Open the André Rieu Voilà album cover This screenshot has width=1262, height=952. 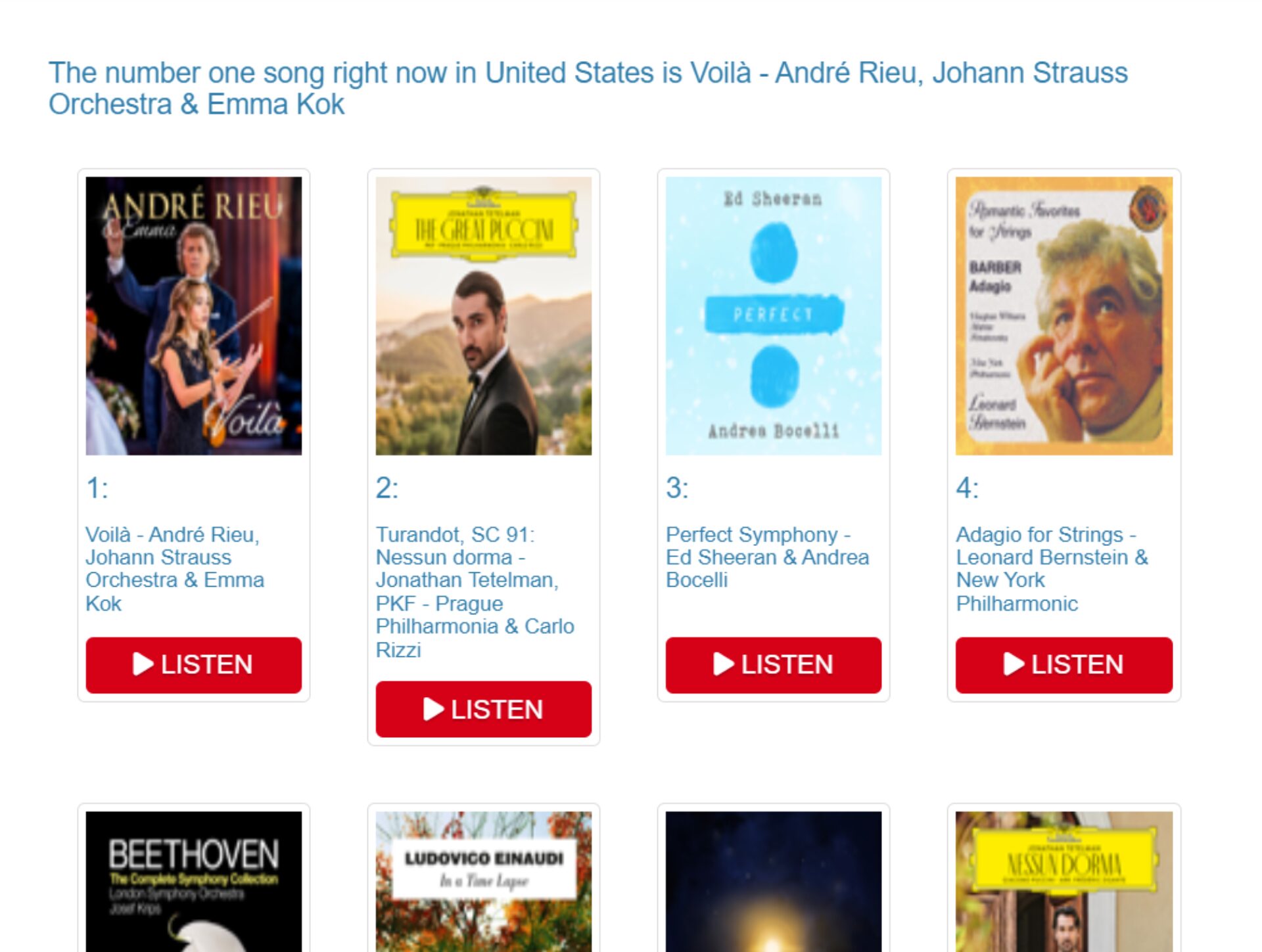click(x=193, y=315)
